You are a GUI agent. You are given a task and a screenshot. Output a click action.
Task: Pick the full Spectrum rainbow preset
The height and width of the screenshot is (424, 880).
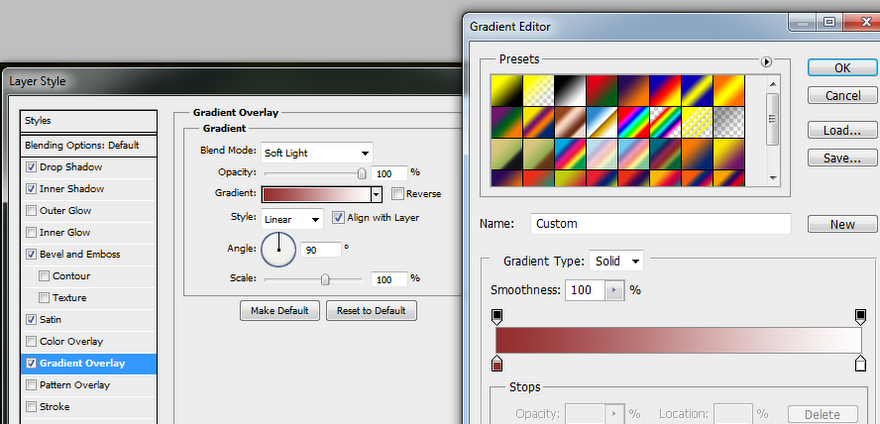tap(633, 122)
